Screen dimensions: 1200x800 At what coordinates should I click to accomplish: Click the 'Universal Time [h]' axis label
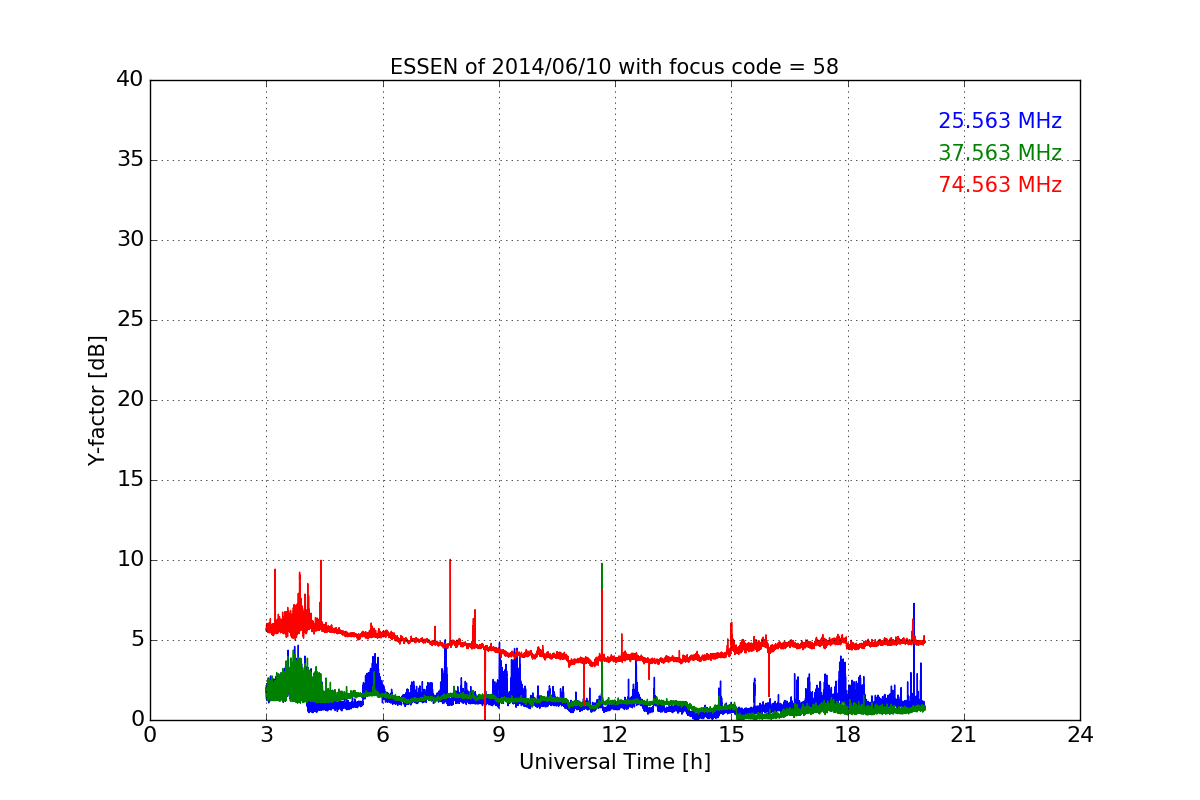click(x=614, y=762)
